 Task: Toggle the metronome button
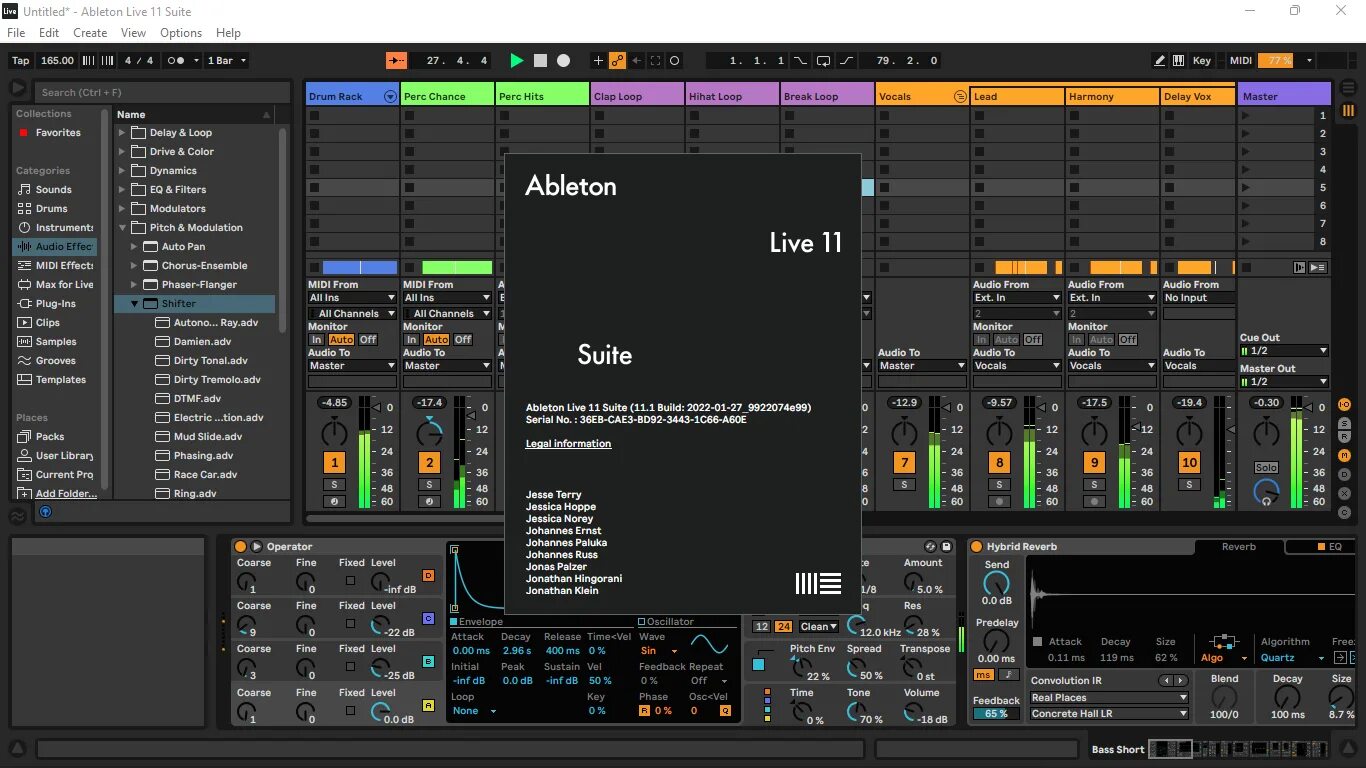[176, 61]
